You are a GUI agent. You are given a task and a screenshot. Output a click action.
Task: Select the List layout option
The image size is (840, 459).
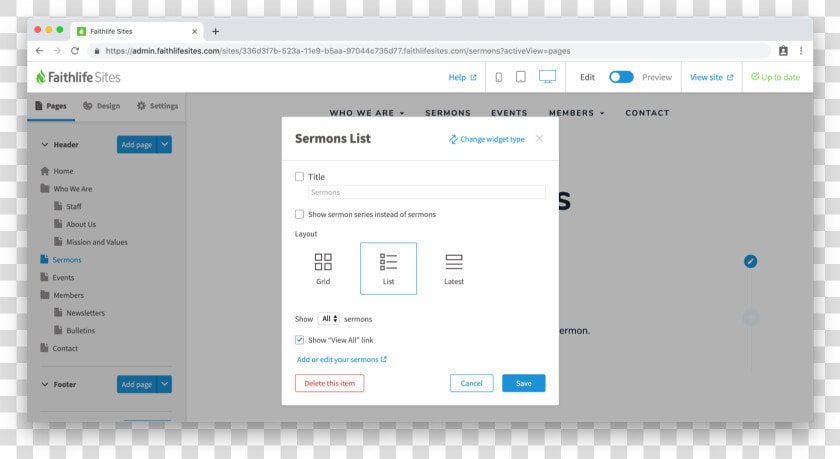tap(388, 268)
